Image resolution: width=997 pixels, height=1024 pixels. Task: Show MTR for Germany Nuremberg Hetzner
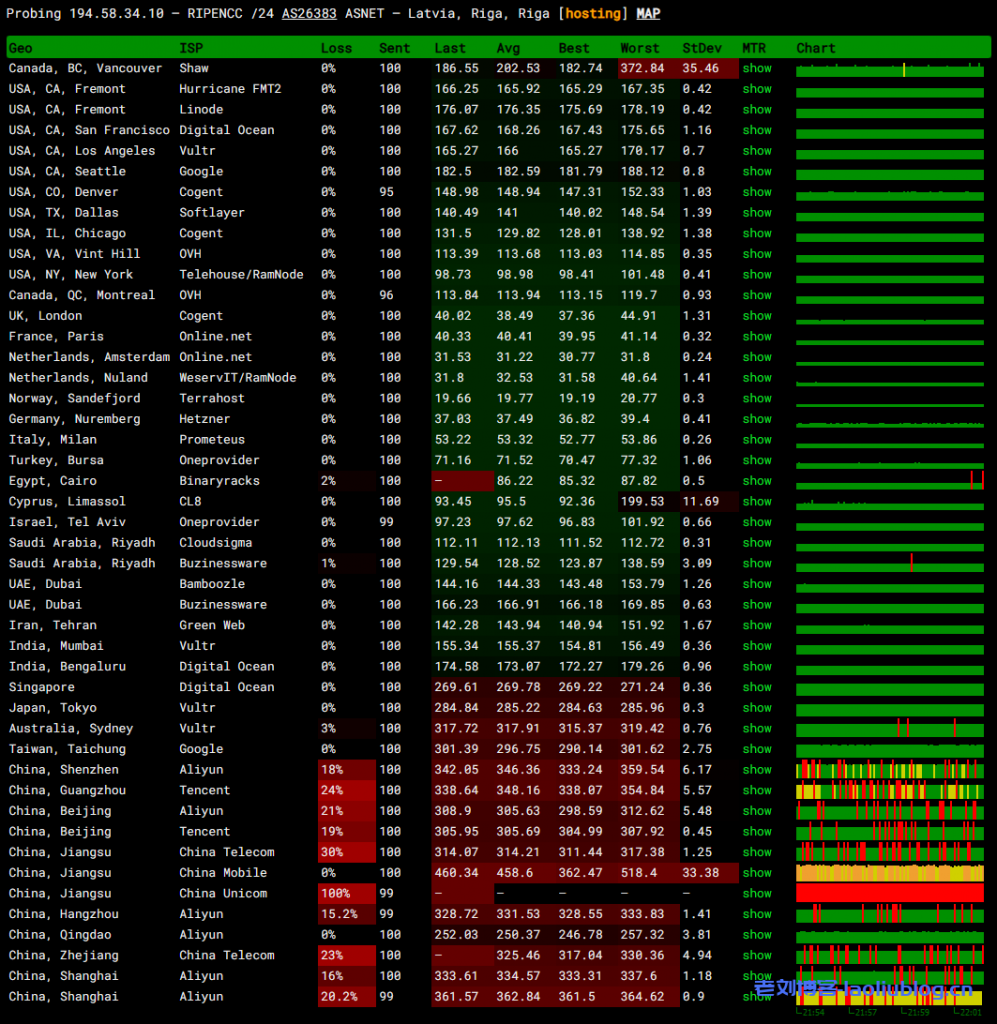click(x=757, y=419)
